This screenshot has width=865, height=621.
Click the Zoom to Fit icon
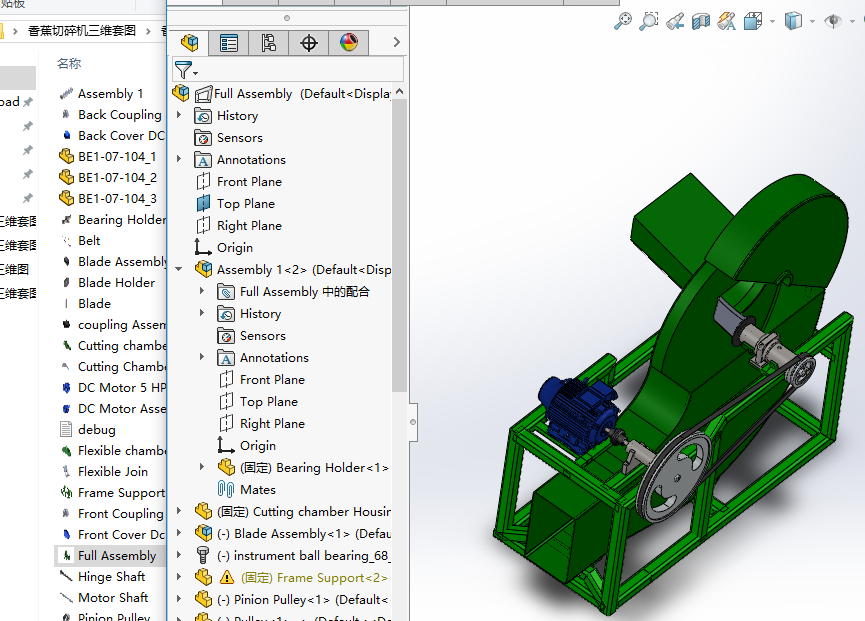(623, 21)
